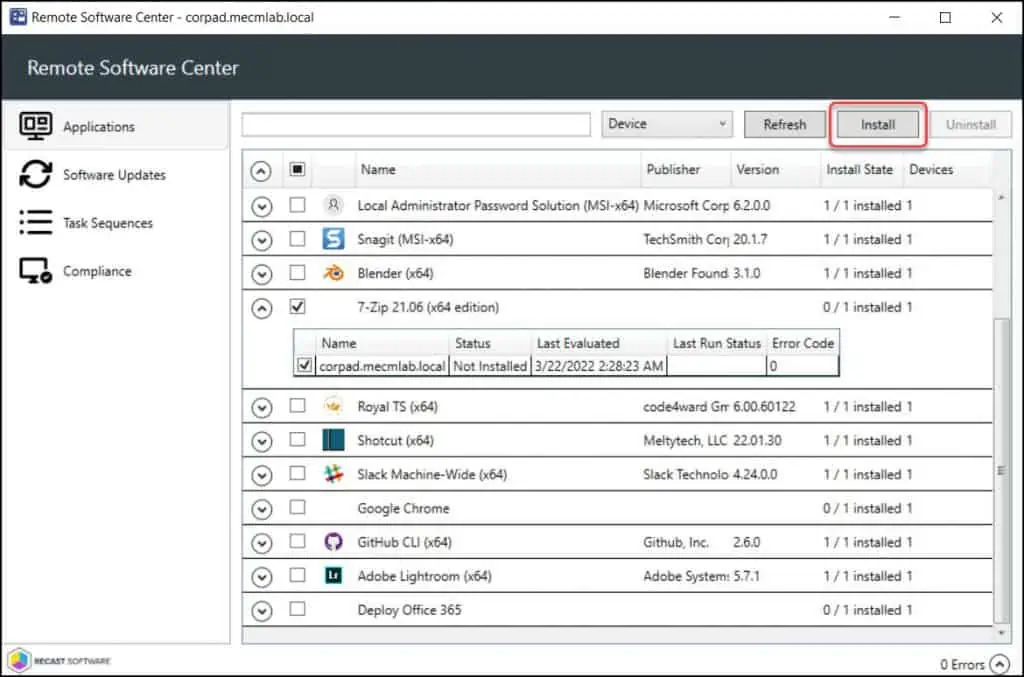Click the application list vertical scrollbar

click(x=1000, y=470)
